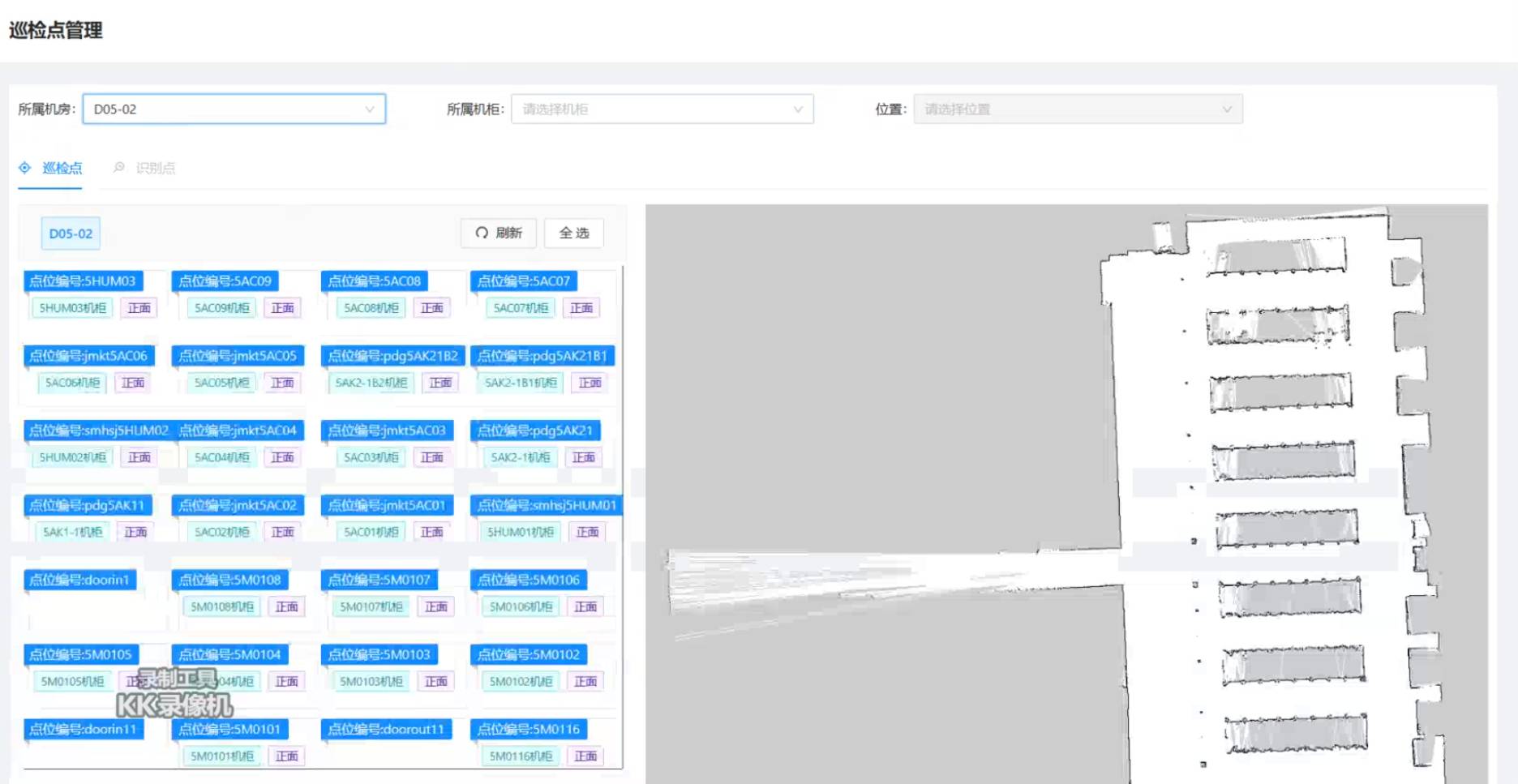Switch to the 识别点 tab

(x=155, y=168)
